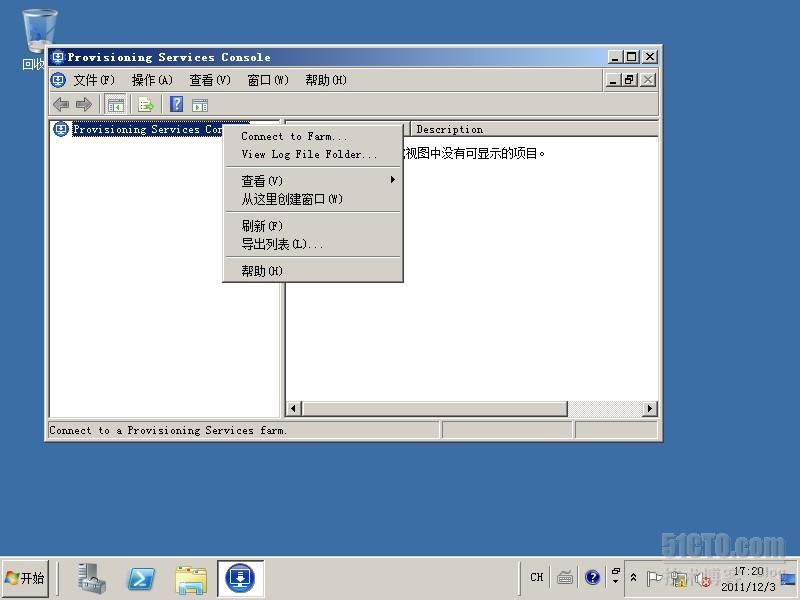Toggle the console tree pane icon
This screenshot has width=800, height=600.
tap(116, 105)
